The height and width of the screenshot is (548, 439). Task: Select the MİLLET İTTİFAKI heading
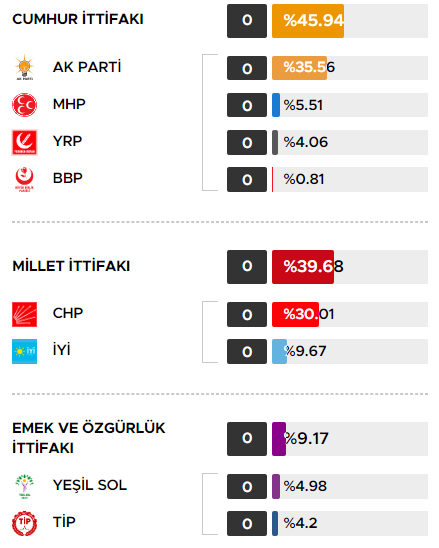(x=71, y=266)
